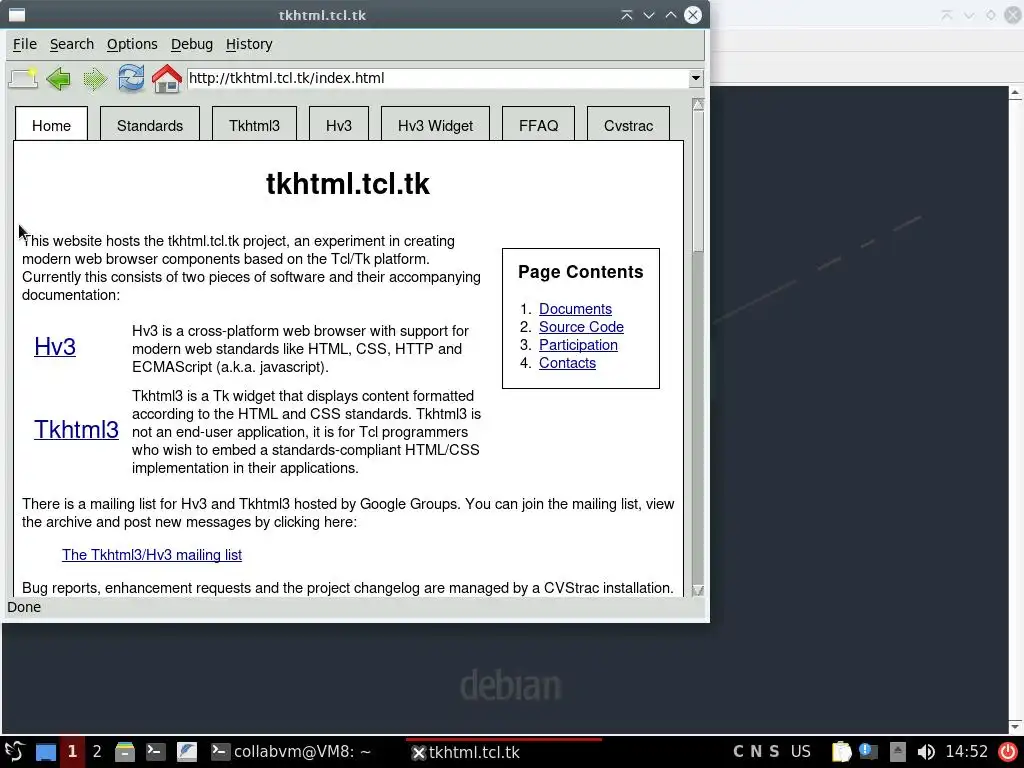Click the vertical scrollbar thumb in Hv3
Image resolution: width=1024 pixels, height=768 pixels.
tap(697, 182)
